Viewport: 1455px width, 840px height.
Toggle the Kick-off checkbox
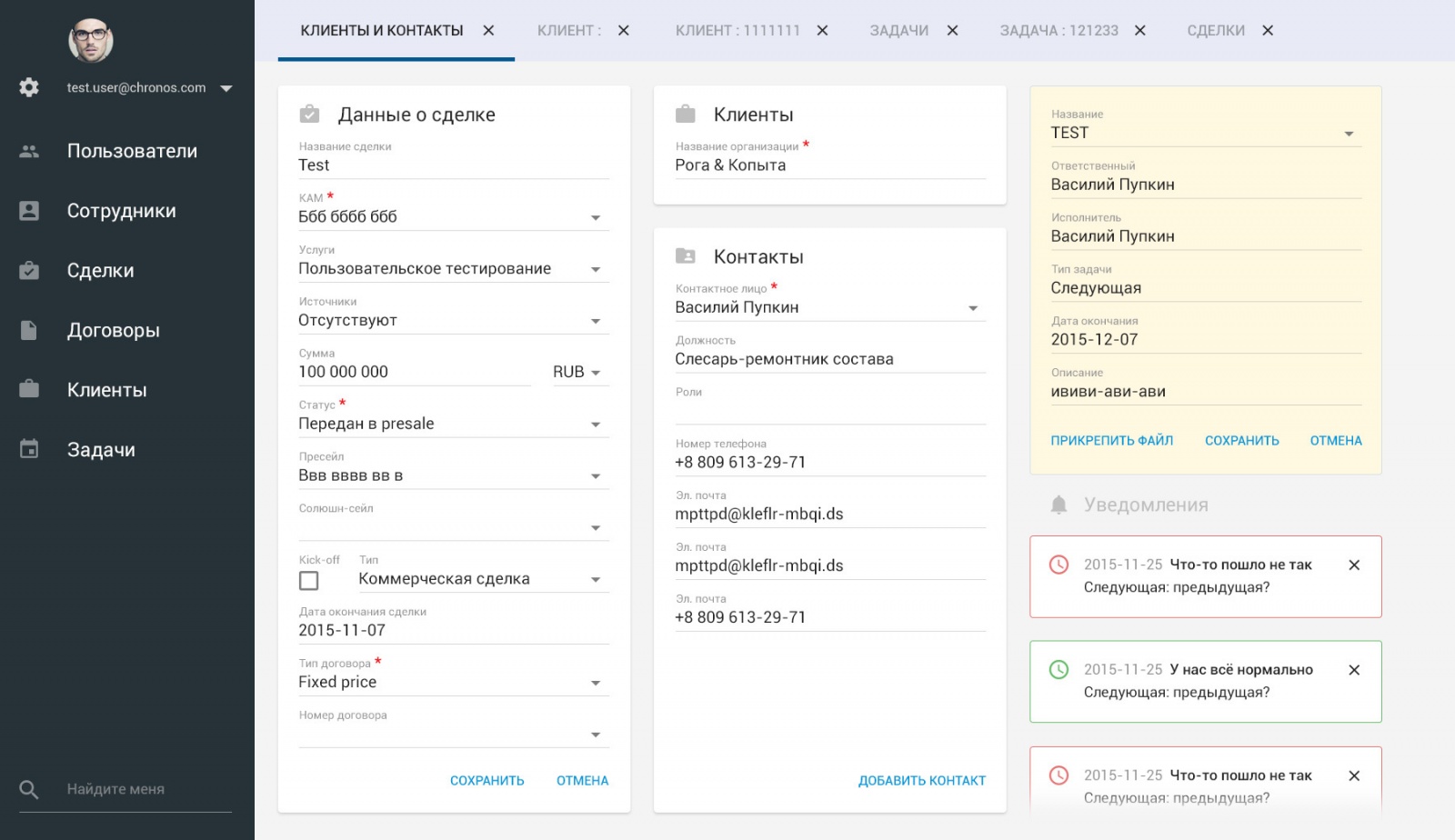point(309,580)
